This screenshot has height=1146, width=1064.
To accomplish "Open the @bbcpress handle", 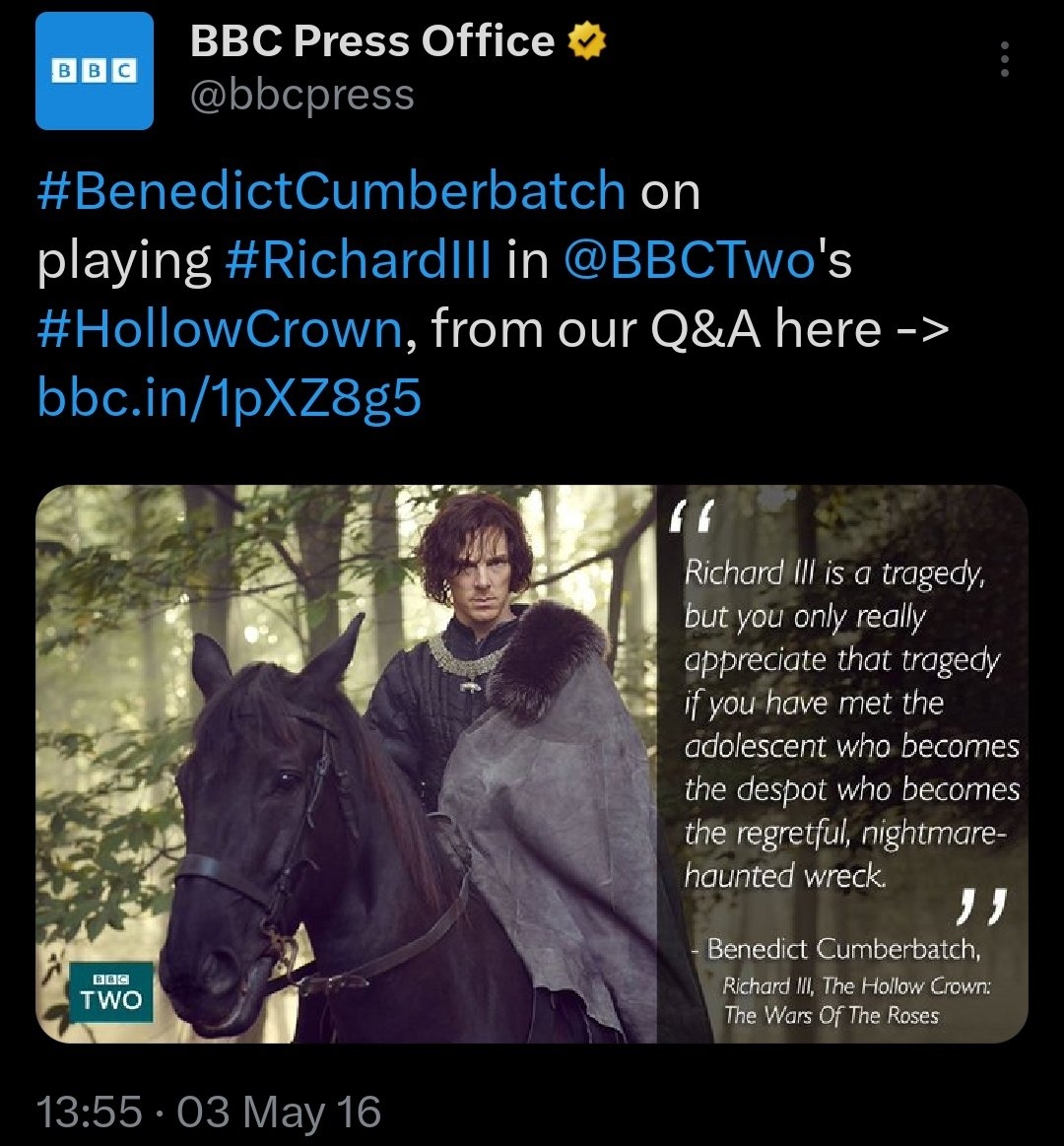I will coord(301,96).
